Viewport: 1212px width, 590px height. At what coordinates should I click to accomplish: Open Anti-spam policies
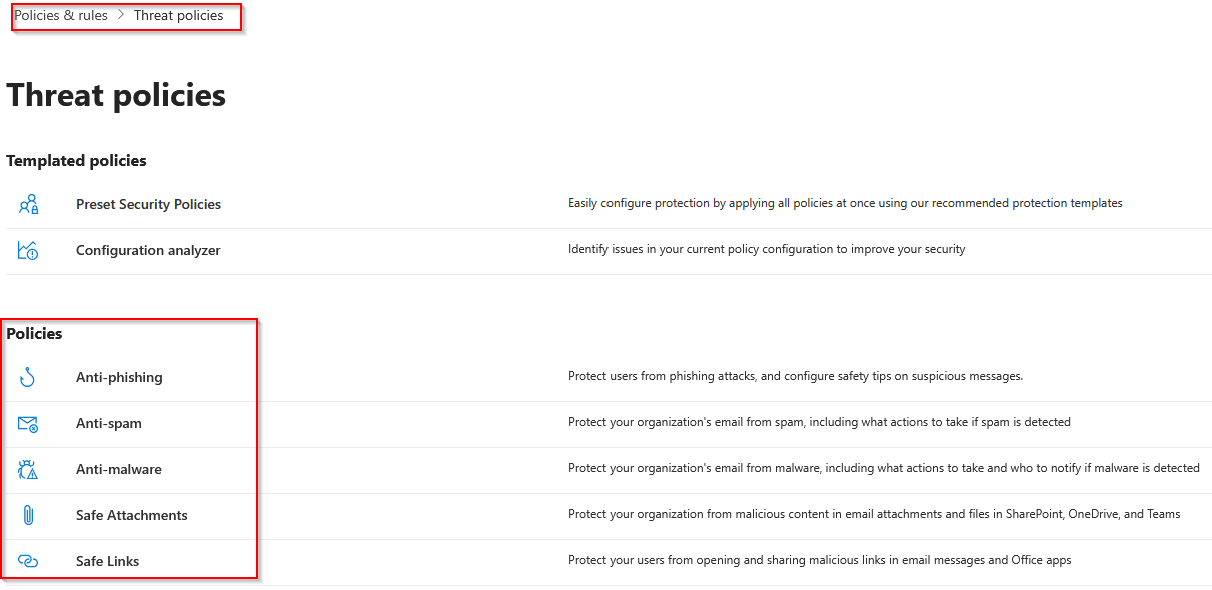coord(109,423)
